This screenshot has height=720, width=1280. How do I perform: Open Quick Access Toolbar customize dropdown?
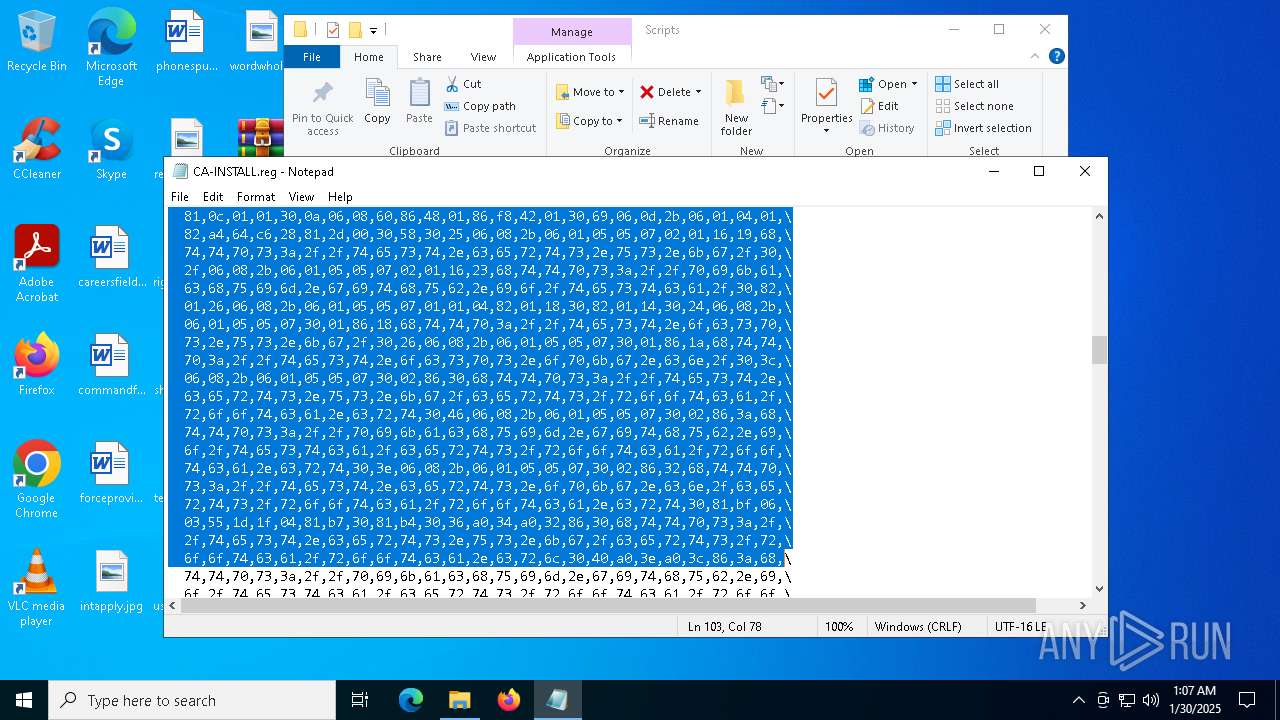pyautogui.click(x=374, y=30)
